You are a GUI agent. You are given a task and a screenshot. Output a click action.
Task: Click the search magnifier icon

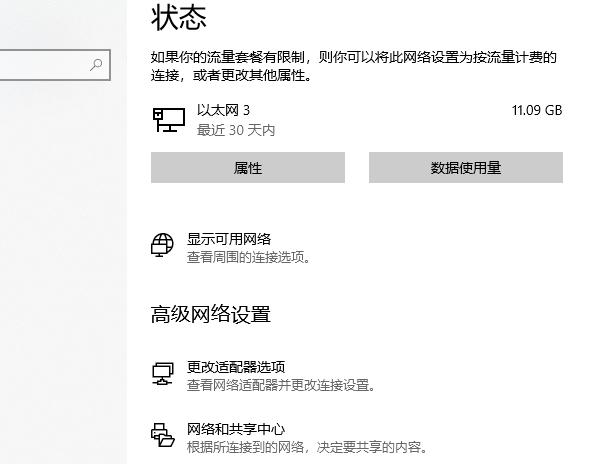[96, 65]
